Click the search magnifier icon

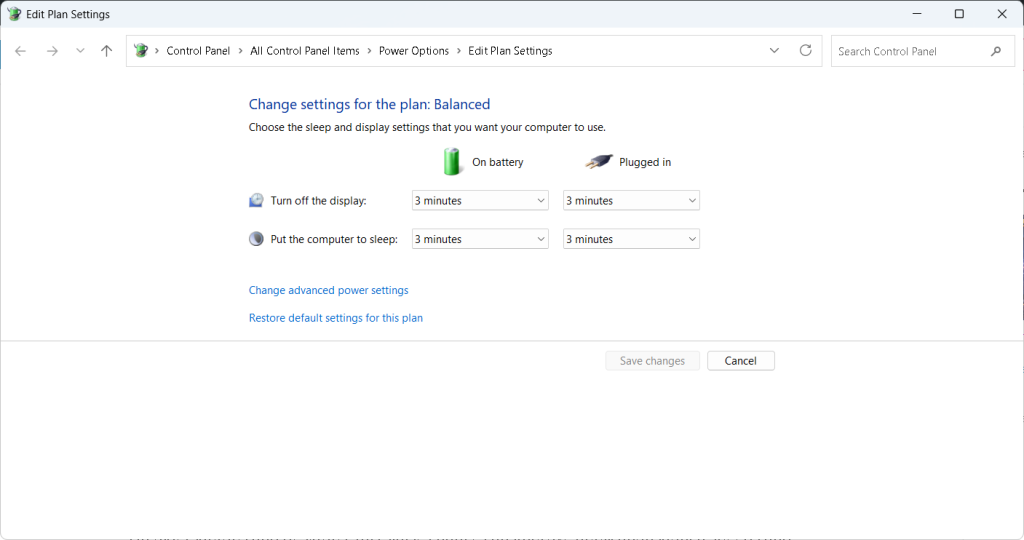996,51
